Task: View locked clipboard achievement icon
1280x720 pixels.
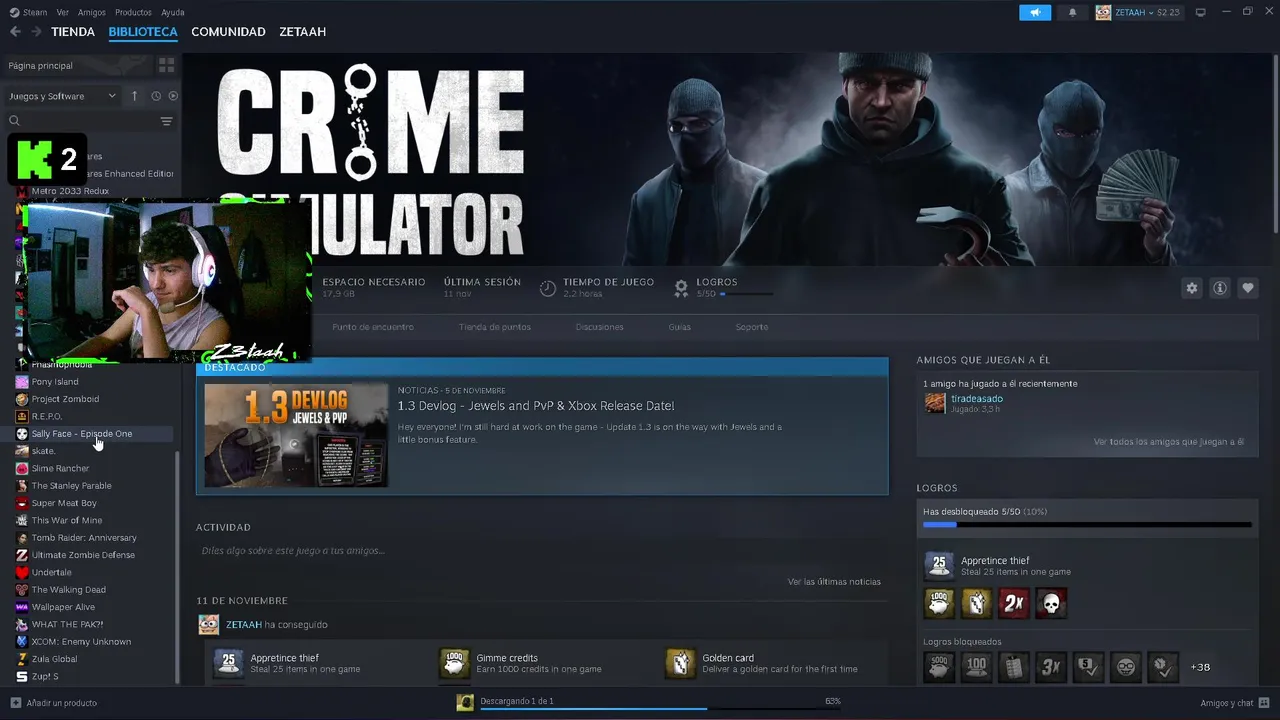Action: coord(1014,667)
